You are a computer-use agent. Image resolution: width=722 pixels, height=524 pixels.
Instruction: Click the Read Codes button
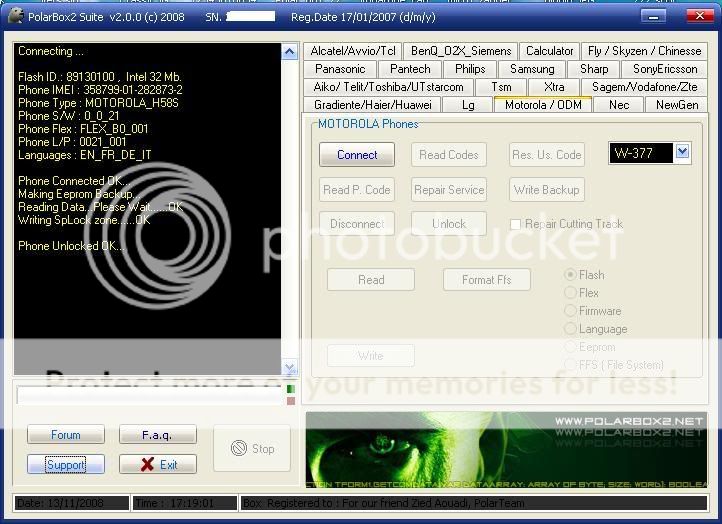(x=448, y=154)
